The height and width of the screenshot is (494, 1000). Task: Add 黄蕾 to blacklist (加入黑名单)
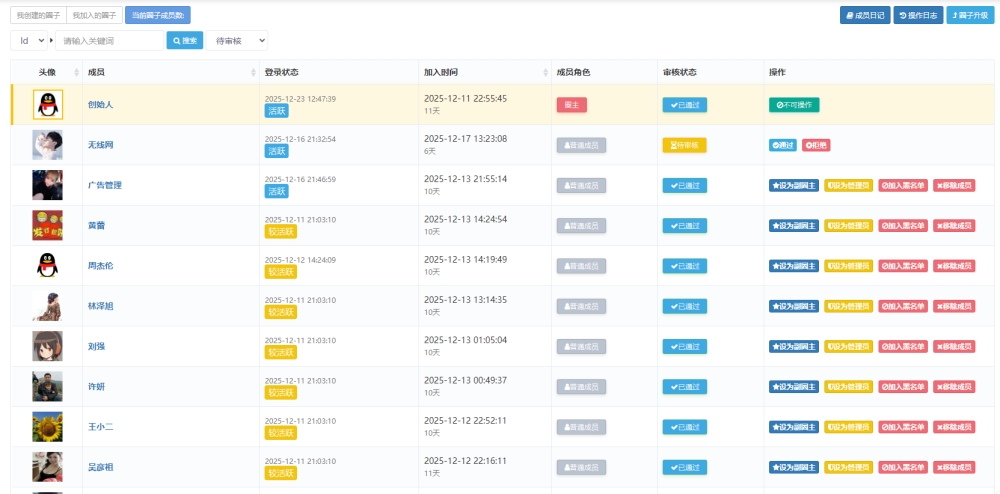coord(903,226)
